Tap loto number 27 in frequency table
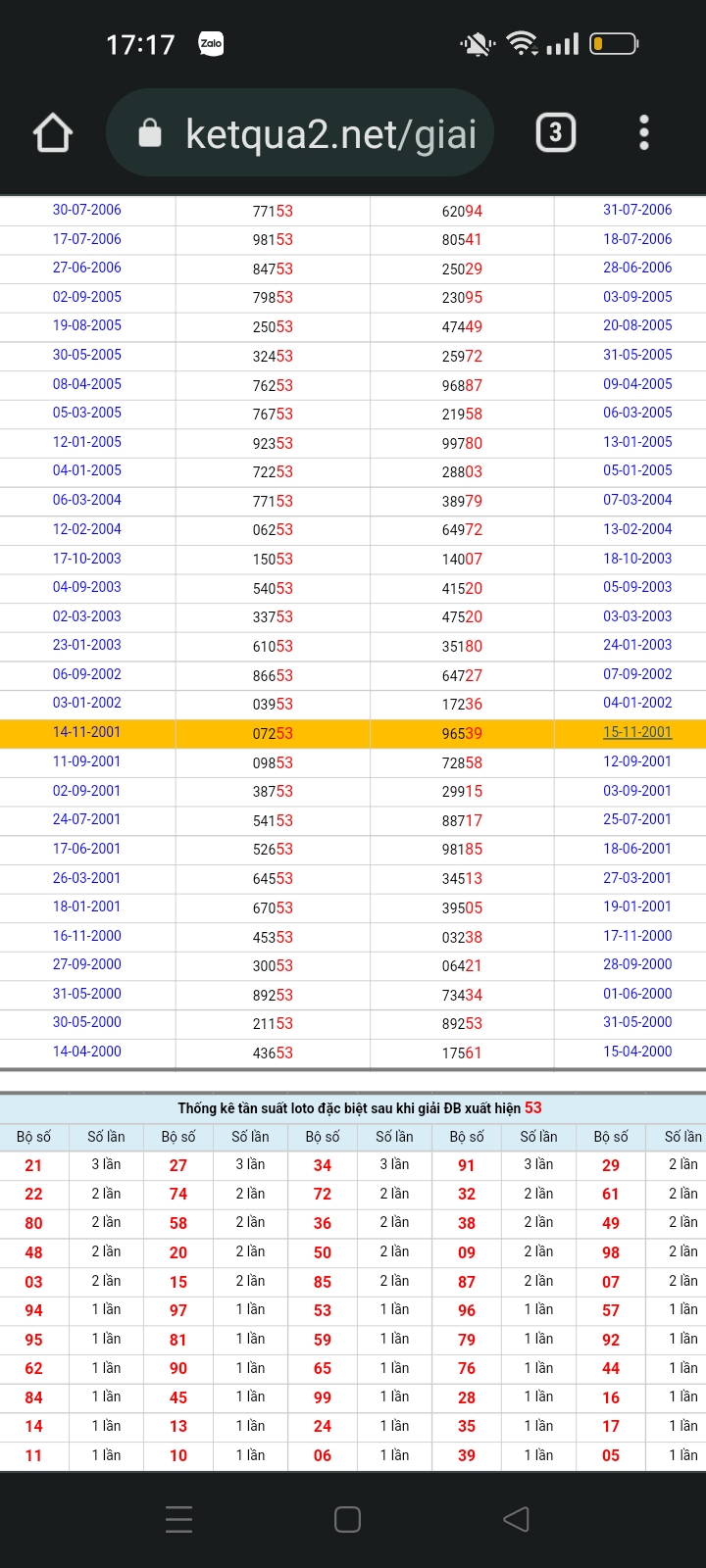706x1568 pixels. tap(178, 1165)
